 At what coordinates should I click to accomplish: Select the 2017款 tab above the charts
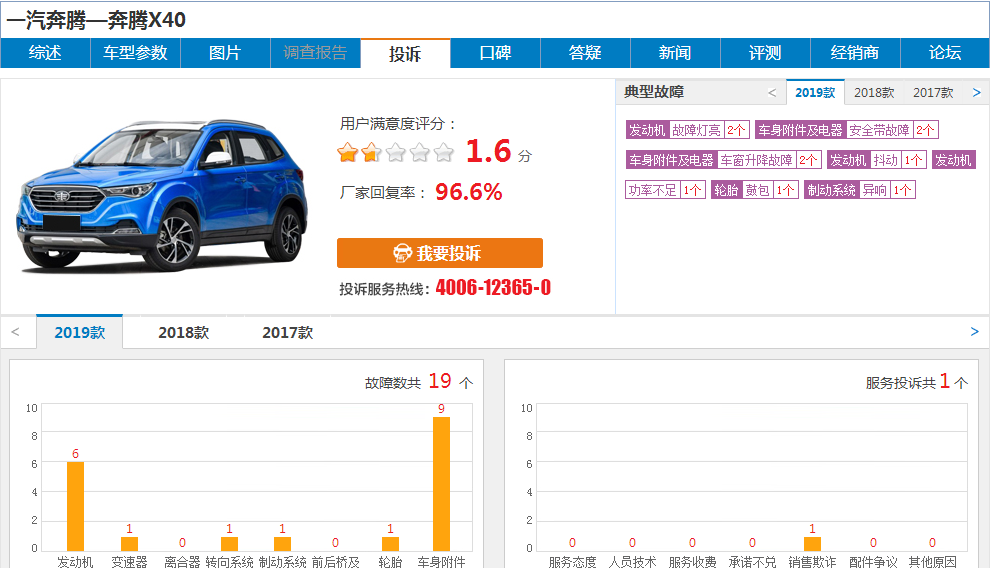(288, 333)
